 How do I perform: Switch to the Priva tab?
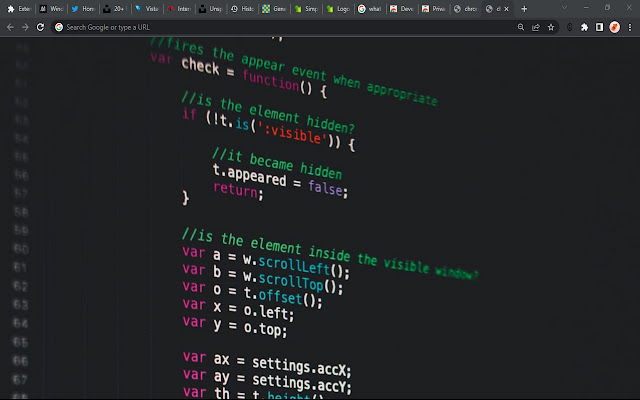[433, 9]
